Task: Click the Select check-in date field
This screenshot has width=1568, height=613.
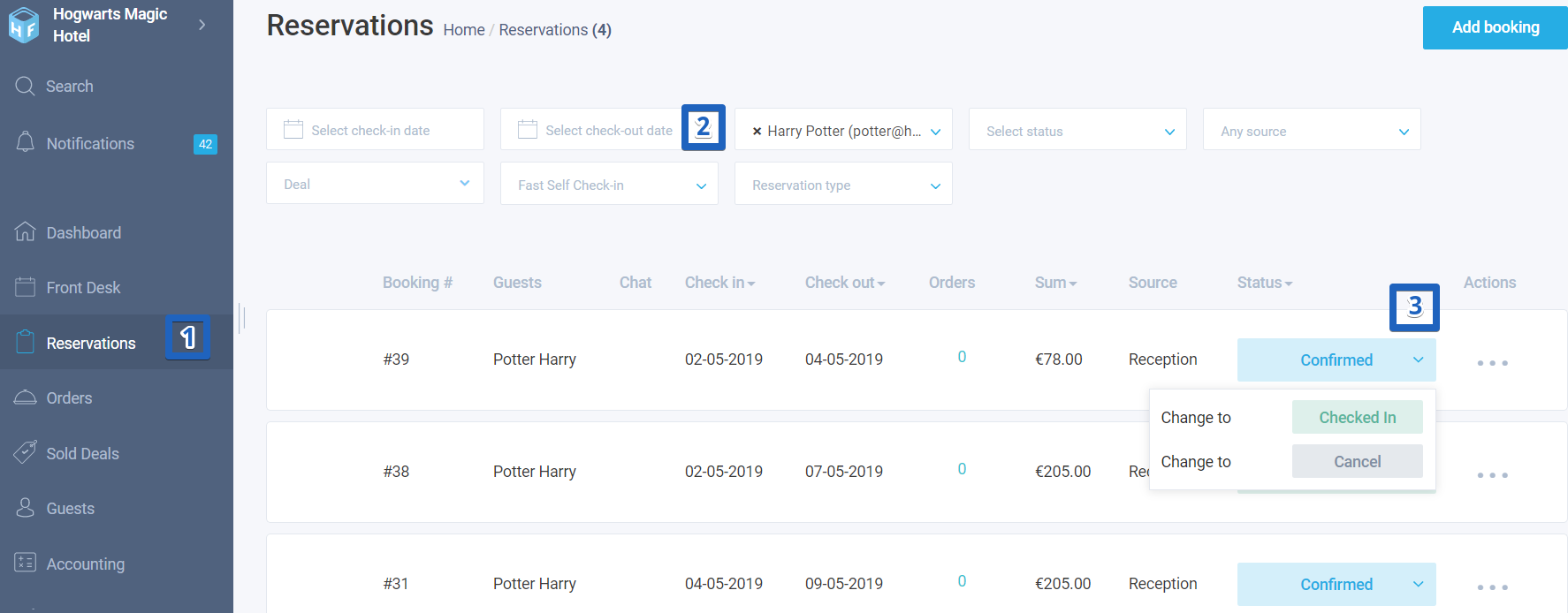Action: (375, 130)
